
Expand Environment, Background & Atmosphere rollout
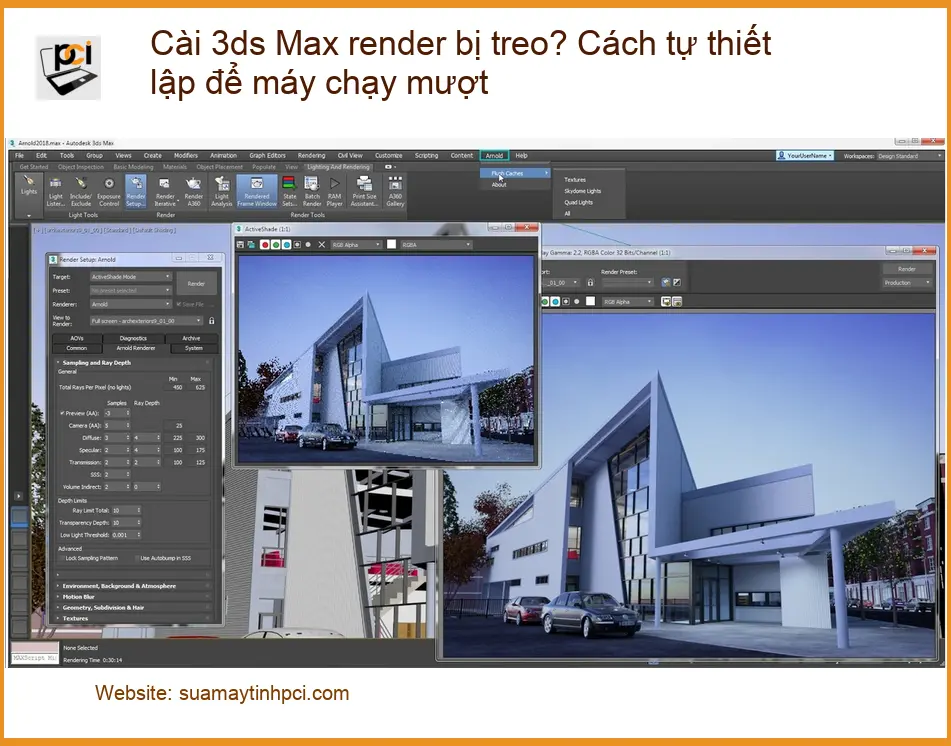[133, 586]
